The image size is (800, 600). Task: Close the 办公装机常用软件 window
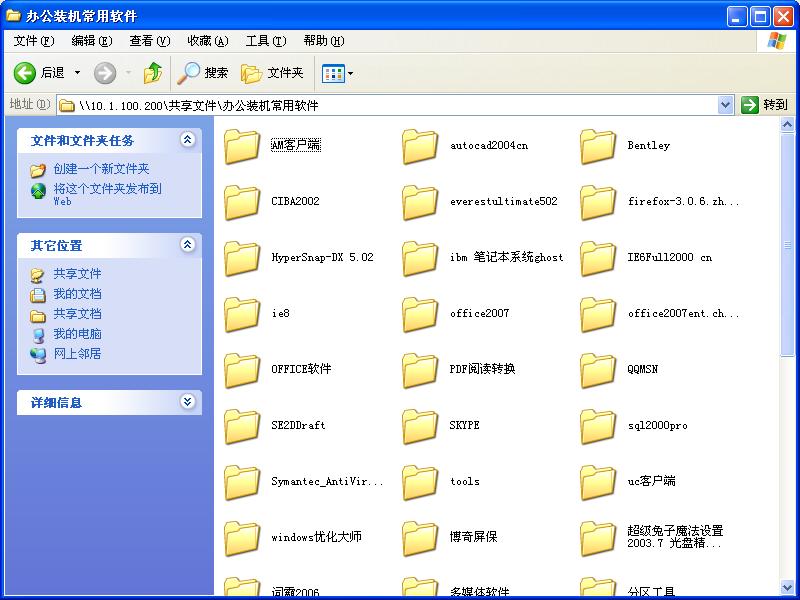[x=783, y=17]
